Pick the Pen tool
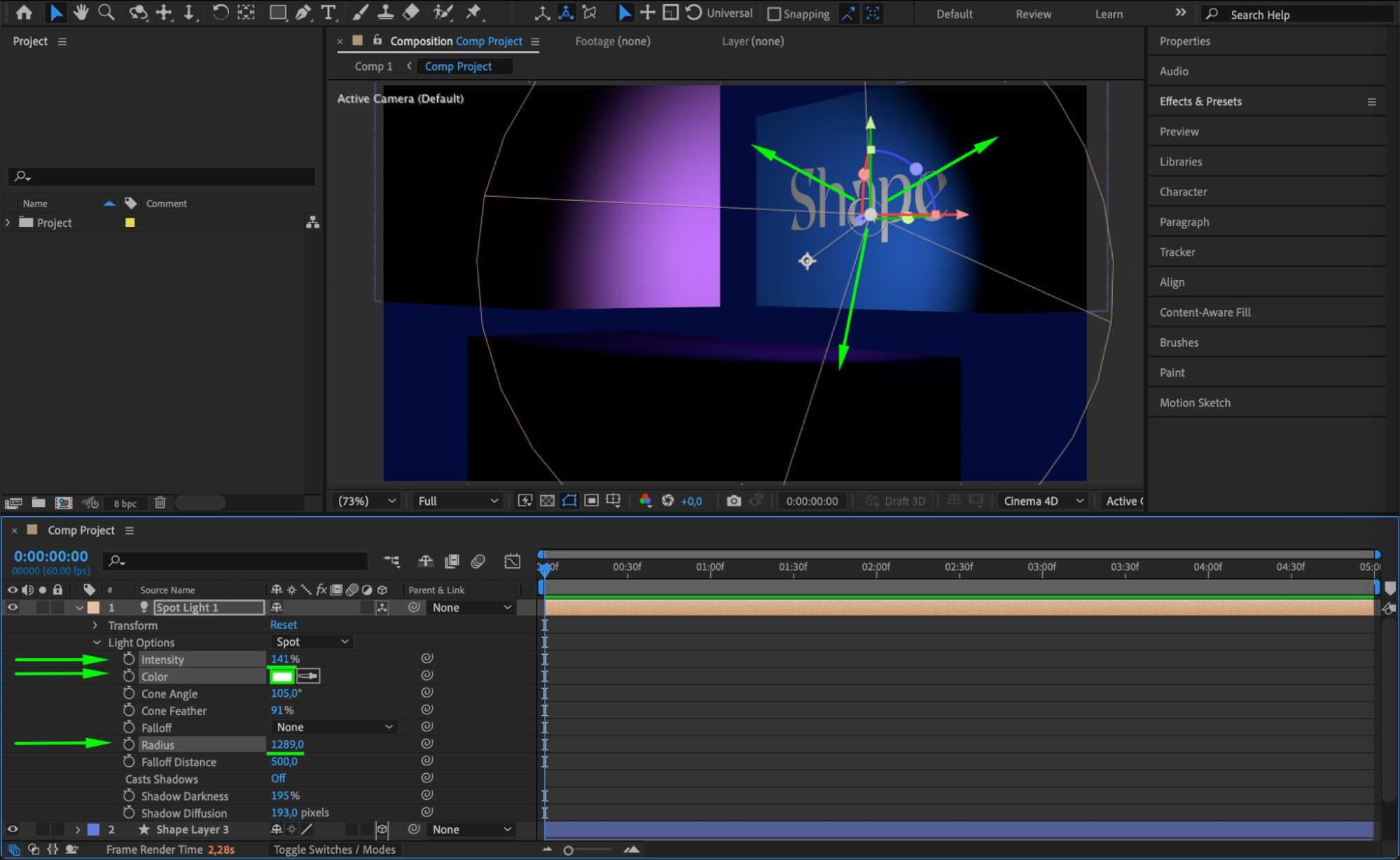The image size is (1400, 860). (303, 13)
